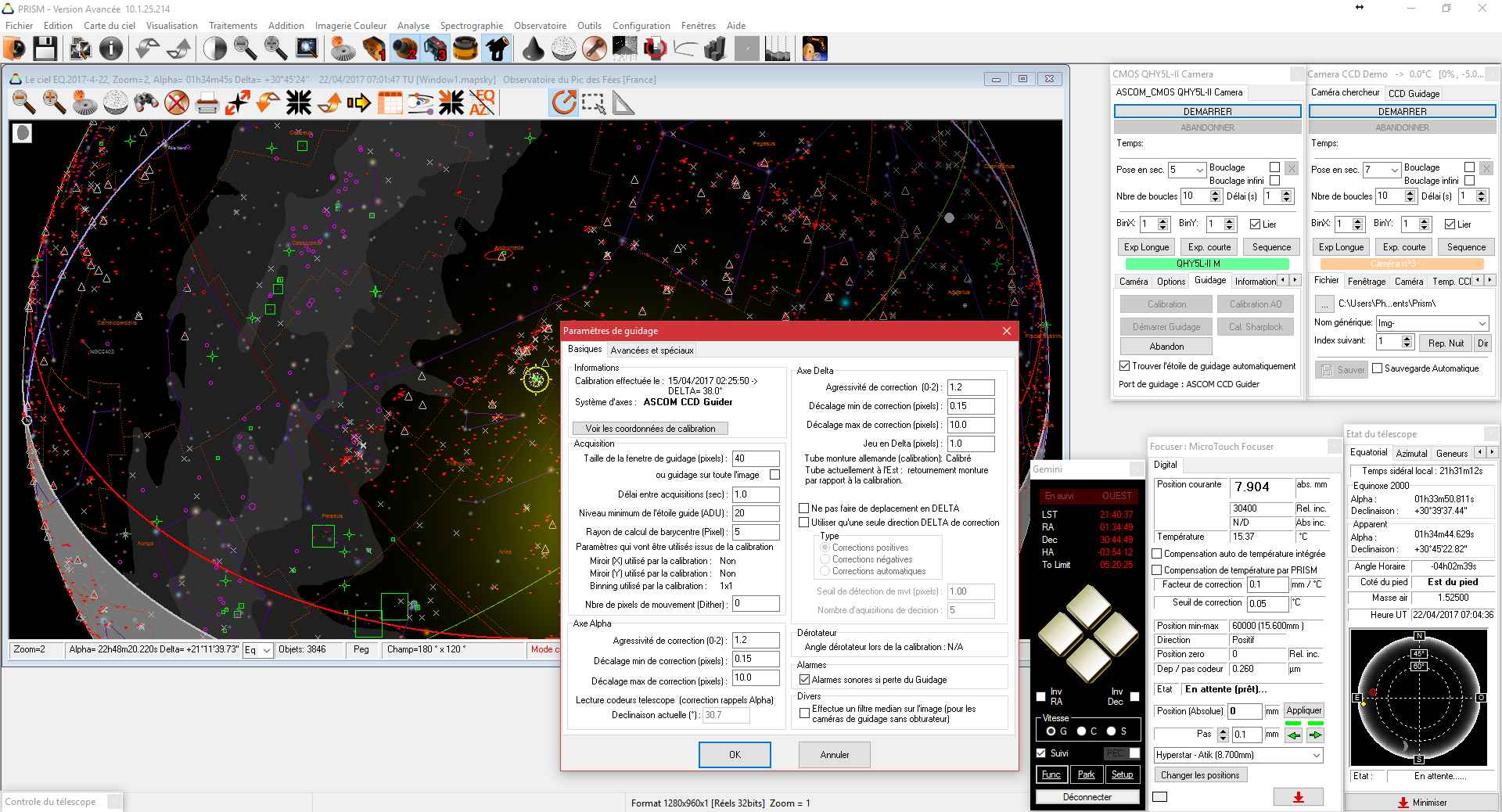Click the camera number 2 toolbar icon
1502x812 pixels.
pyautogui.click(x=405, y=49)
